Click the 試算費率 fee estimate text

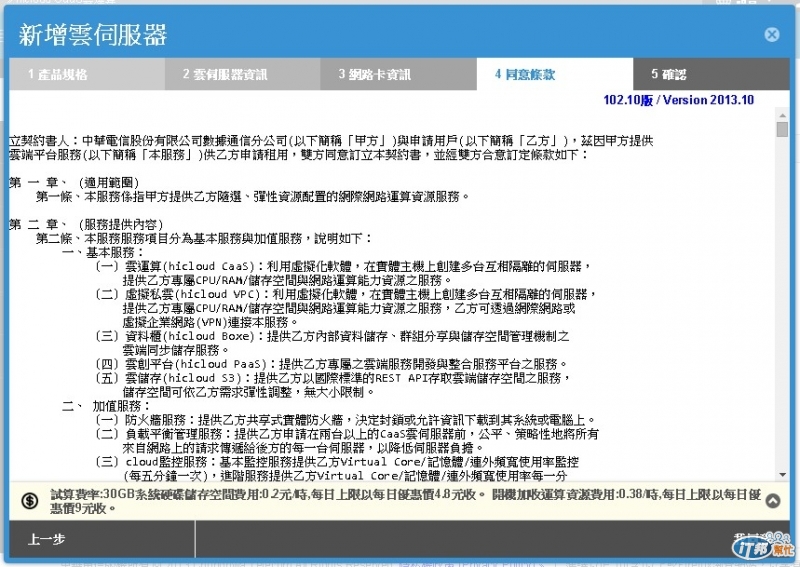coord(406,501)
